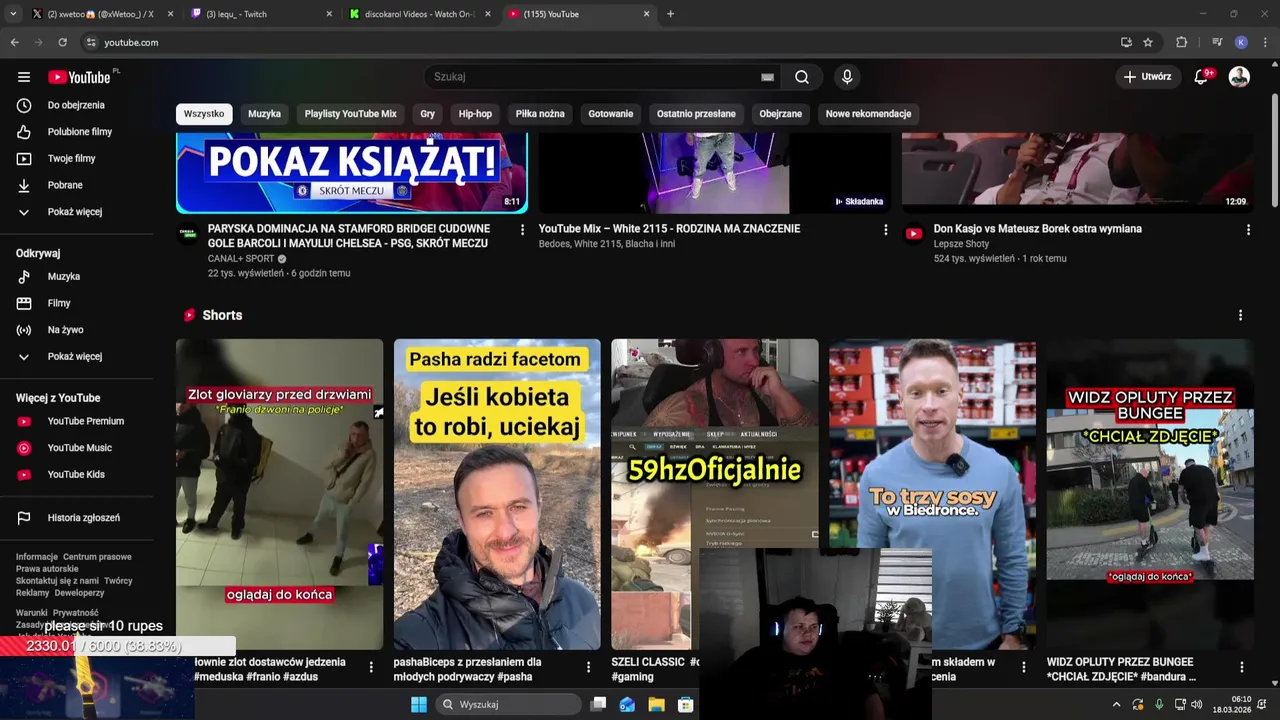Open options for the Don Kasjo video
The image size is (1280, 720).
[1248, 230]
